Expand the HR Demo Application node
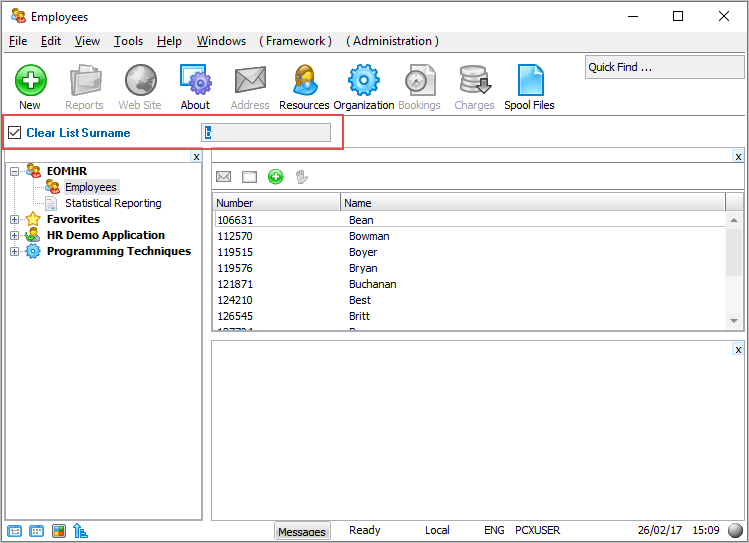The width and height of the screenshot is (749, 543). coord(15,235)
